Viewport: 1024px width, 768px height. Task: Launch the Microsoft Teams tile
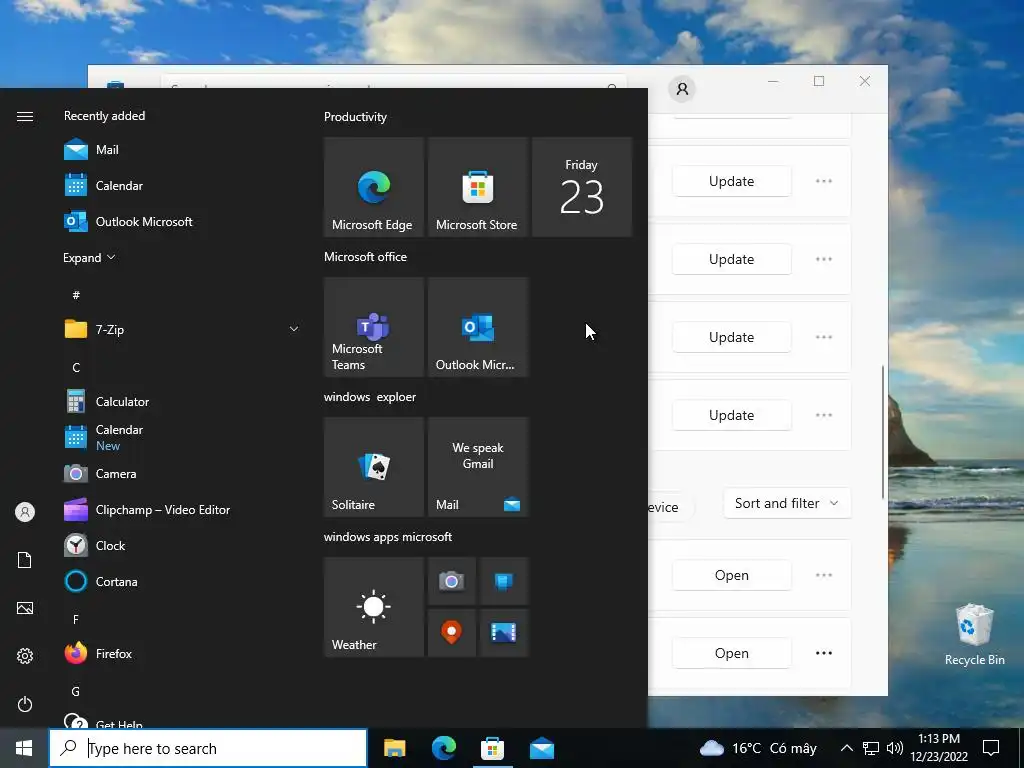(374, 327)
